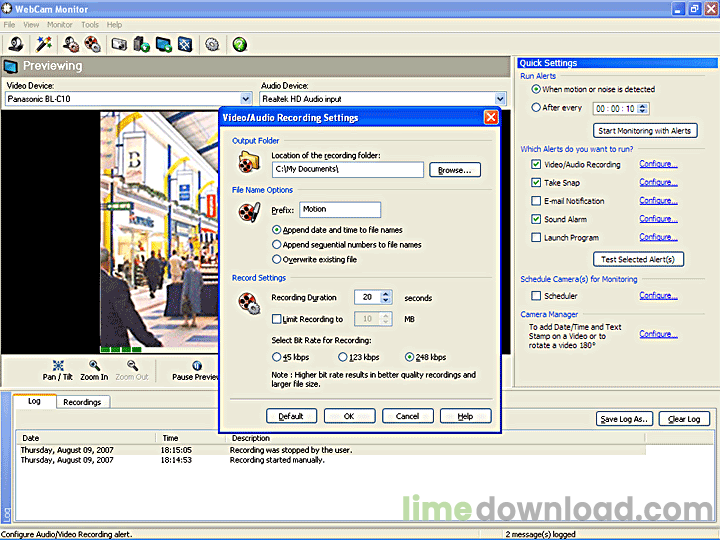Click Start Monitoring with Alerts

pos(645,131)
